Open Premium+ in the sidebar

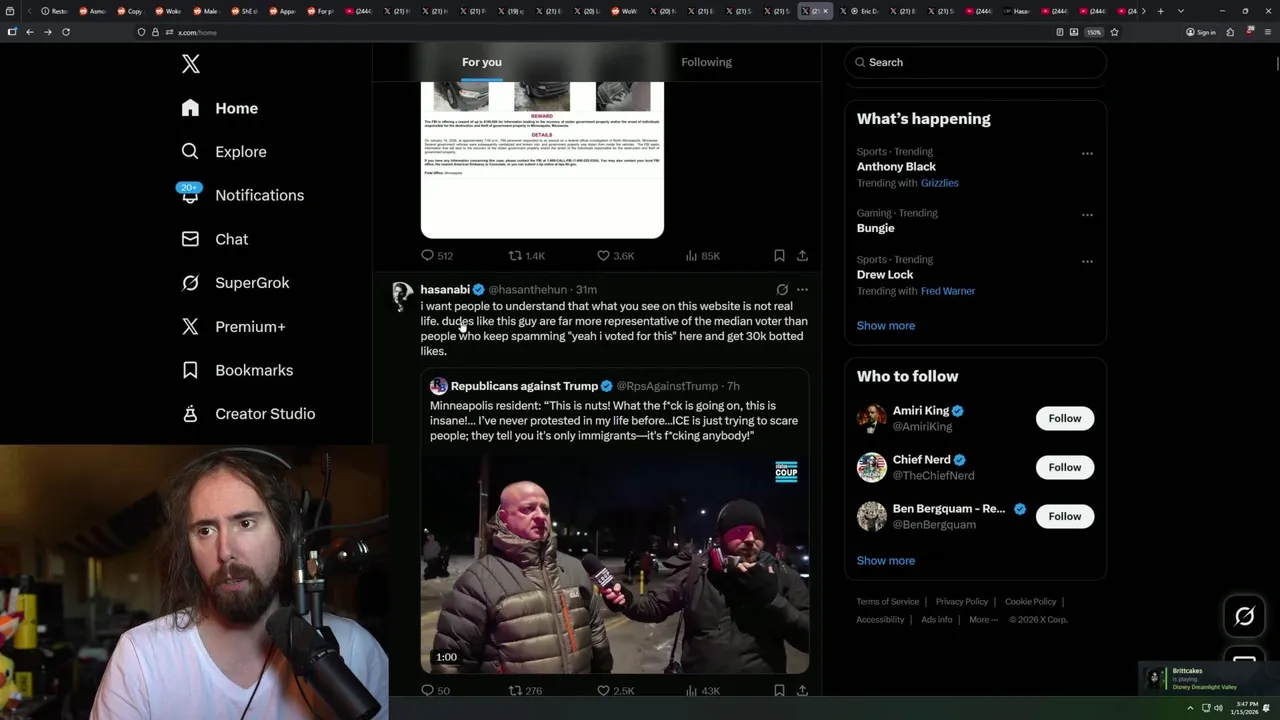pos(234,326)
